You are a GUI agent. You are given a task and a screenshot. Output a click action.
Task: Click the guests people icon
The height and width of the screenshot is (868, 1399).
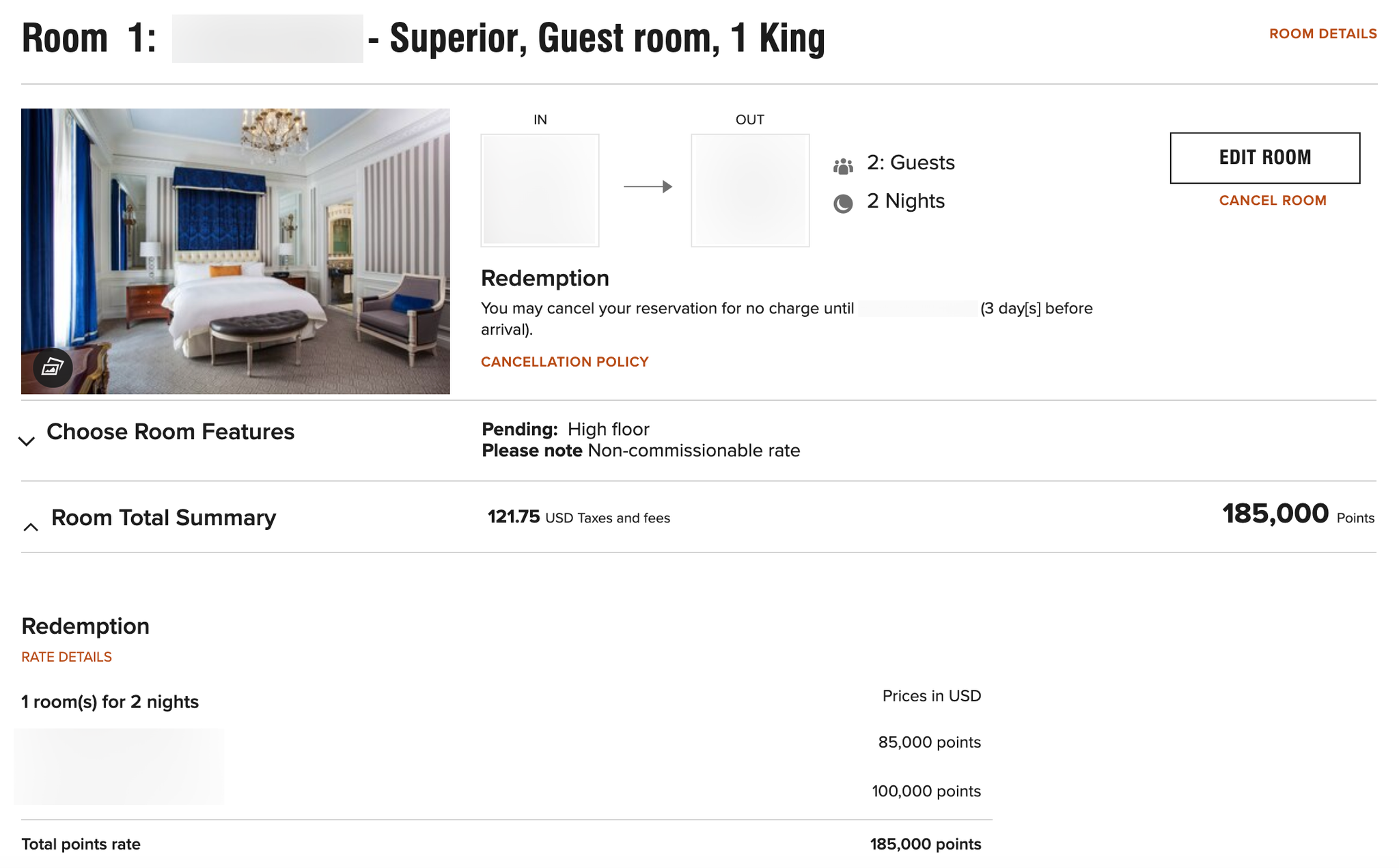pos(842,164)
